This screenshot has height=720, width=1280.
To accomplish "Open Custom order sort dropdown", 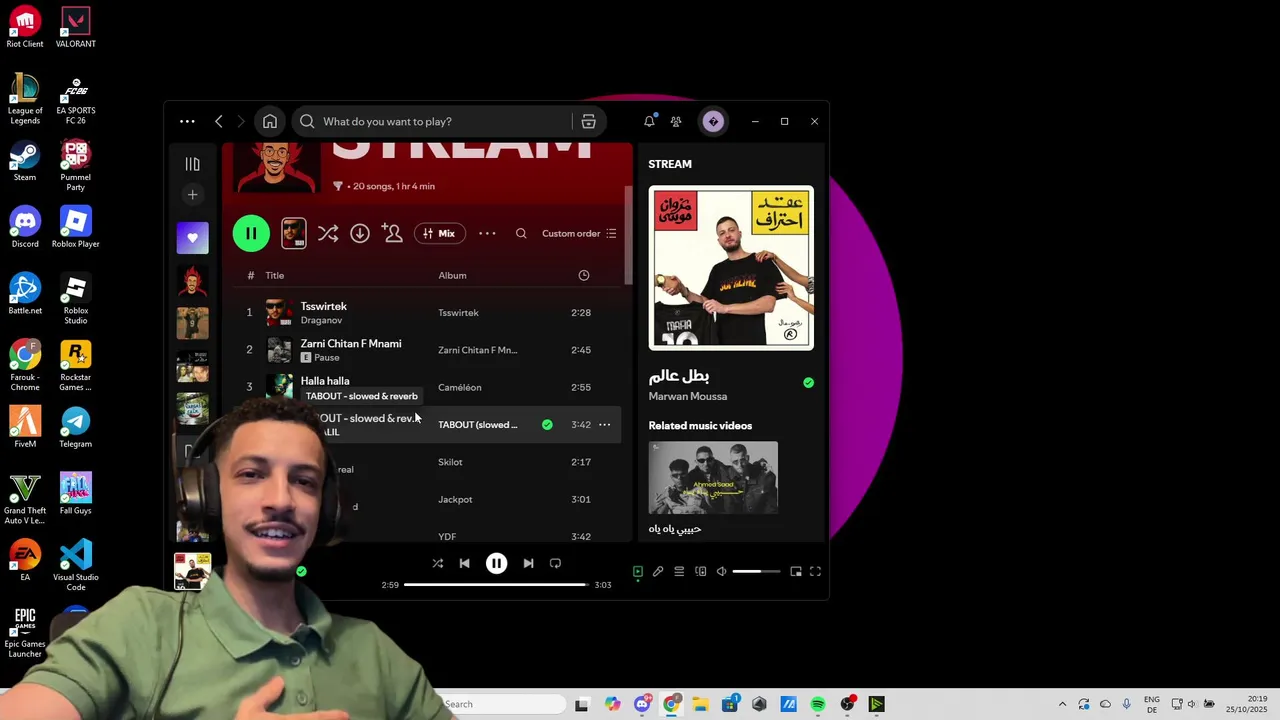I will 579,233.
